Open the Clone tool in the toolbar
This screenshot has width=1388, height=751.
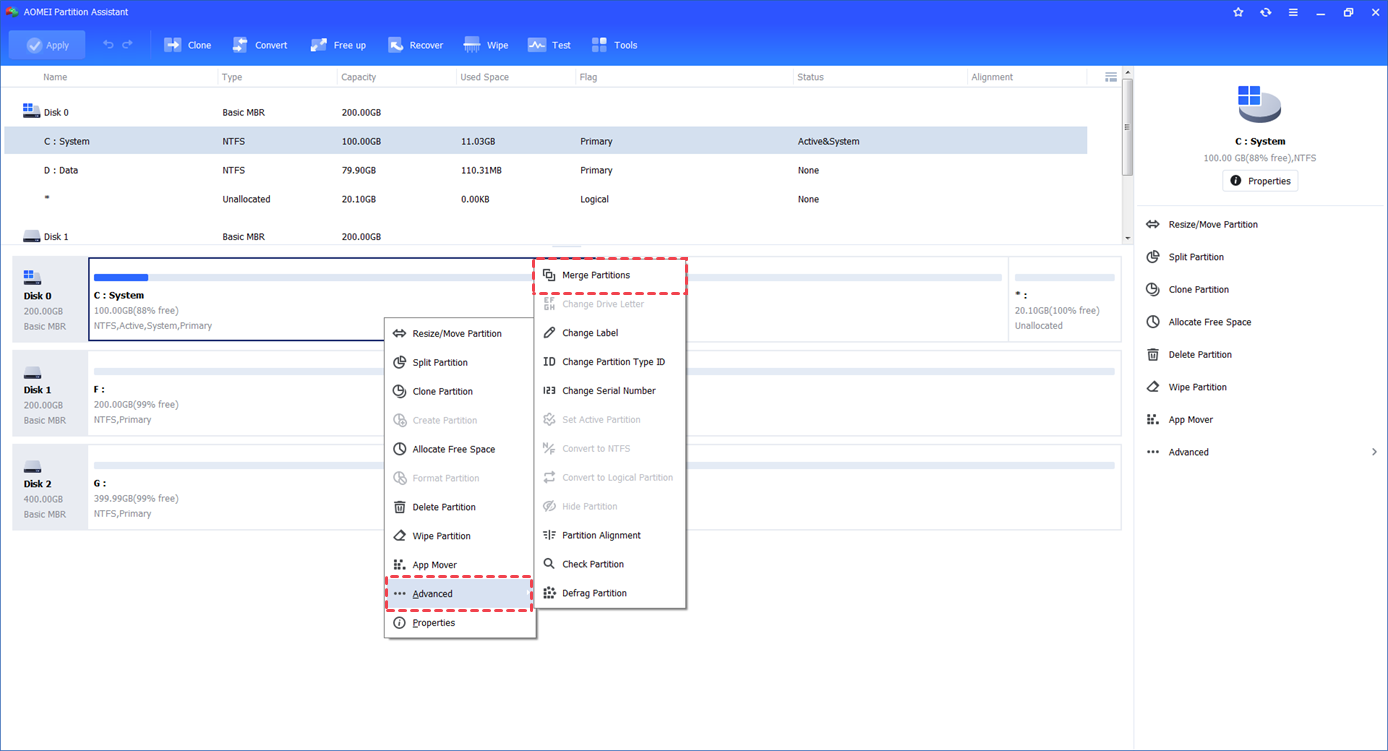[188, 45]
